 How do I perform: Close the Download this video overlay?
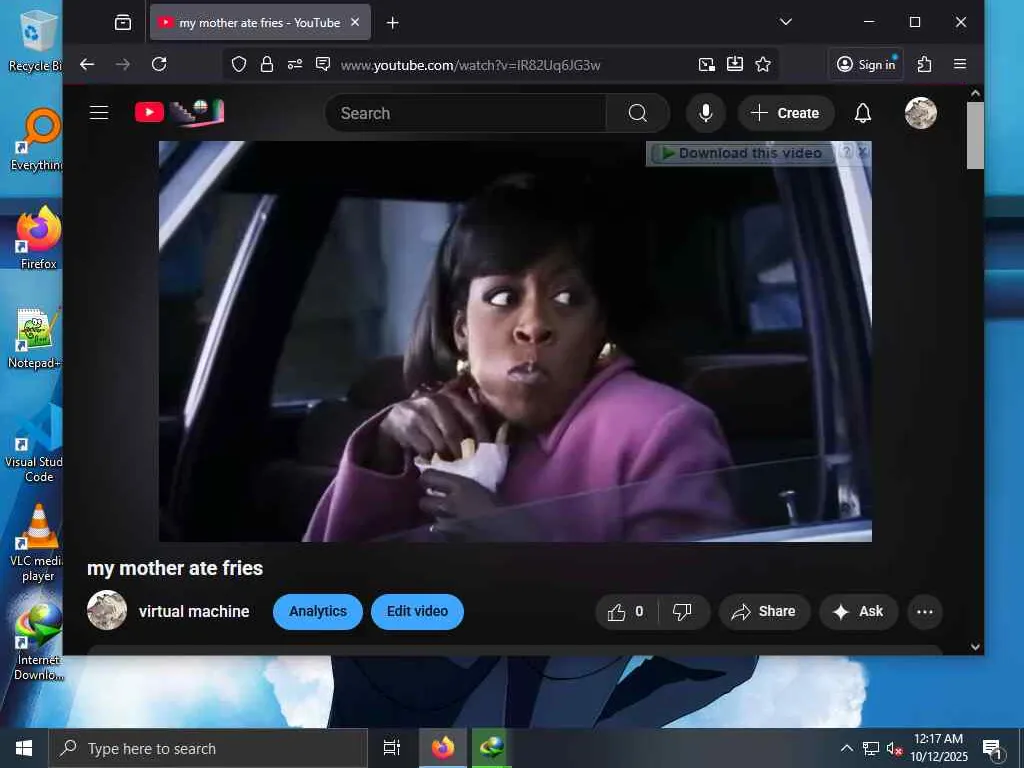pyautogui.click(x=863, y=152)
